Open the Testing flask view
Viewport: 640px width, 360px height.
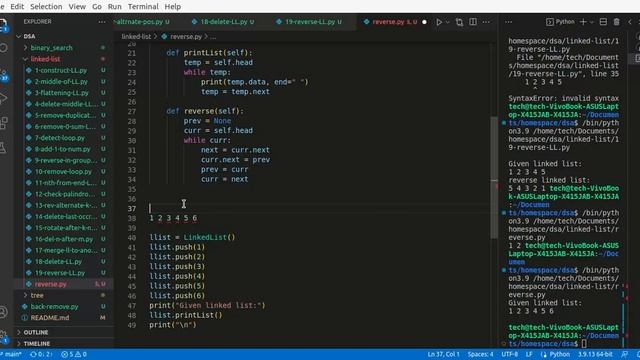(x=3, y=147)
